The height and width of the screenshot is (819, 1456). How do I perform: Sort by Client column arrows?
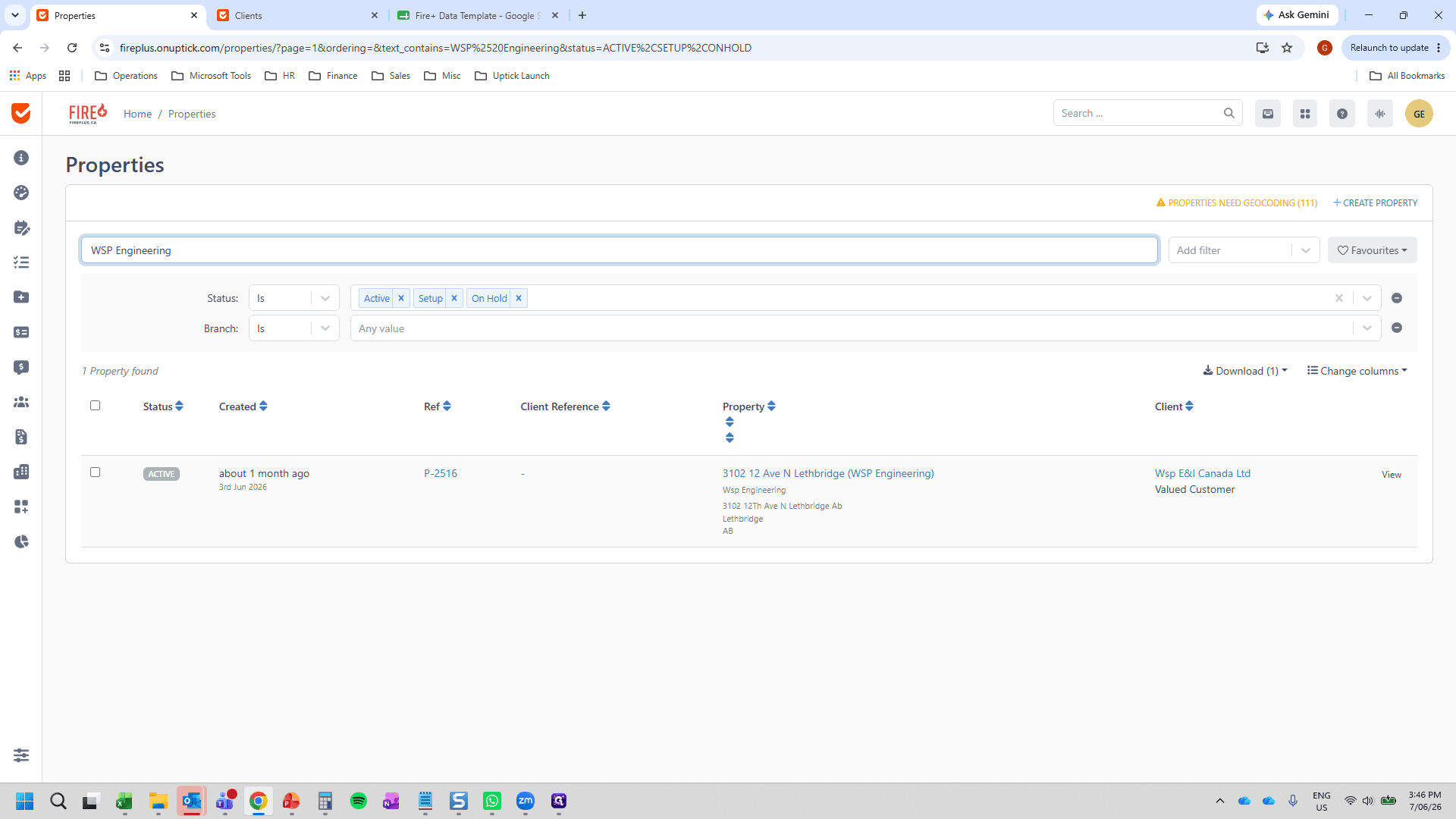tap(1189, 406)
